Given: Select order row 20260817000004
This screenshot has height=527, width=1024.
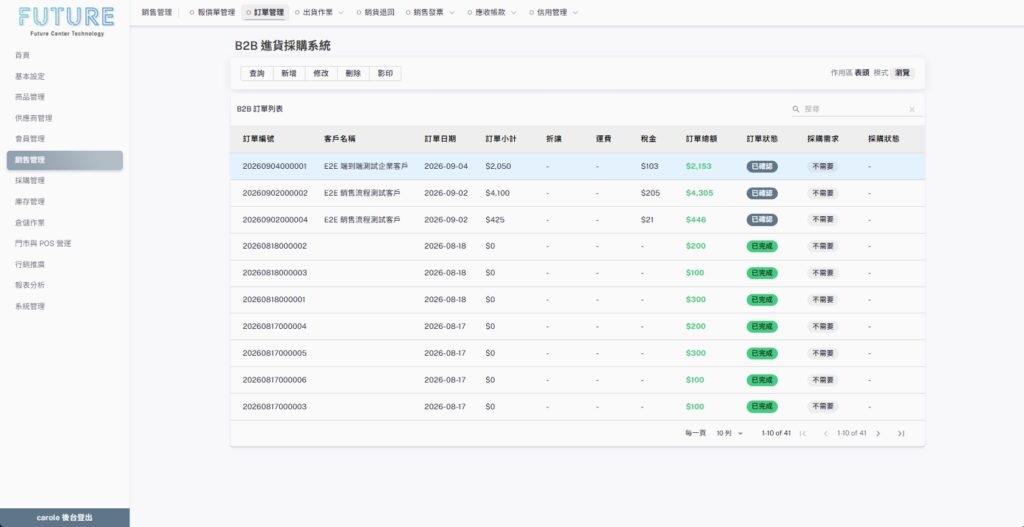Looking at the screenshot, I should tap(577, 327).
